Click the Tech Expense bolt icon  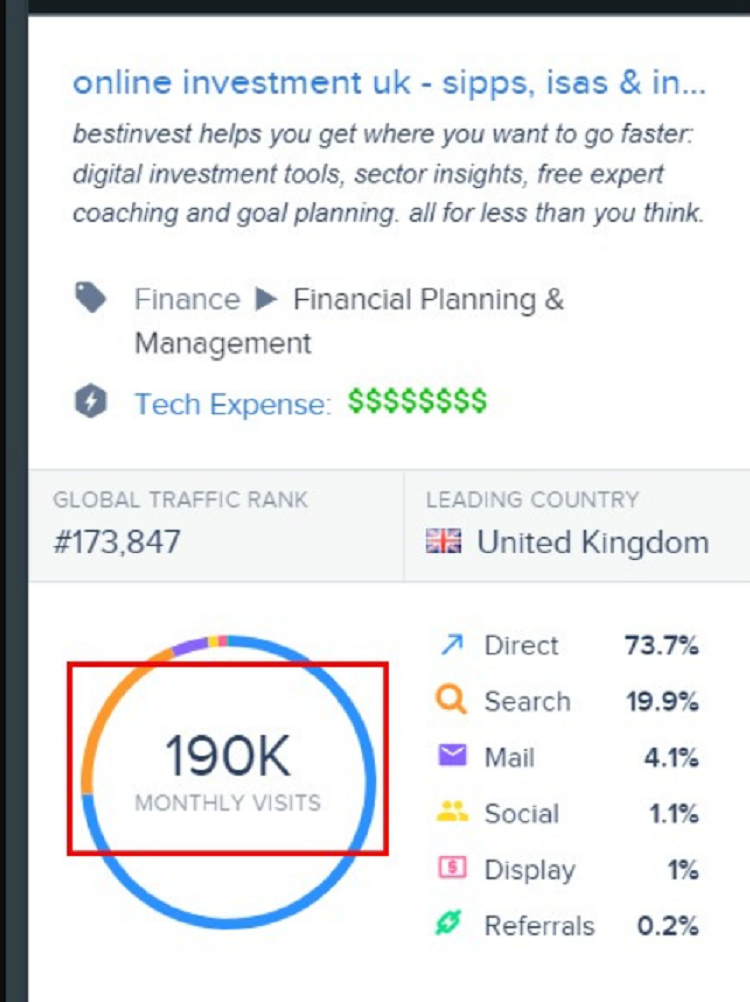91,402
